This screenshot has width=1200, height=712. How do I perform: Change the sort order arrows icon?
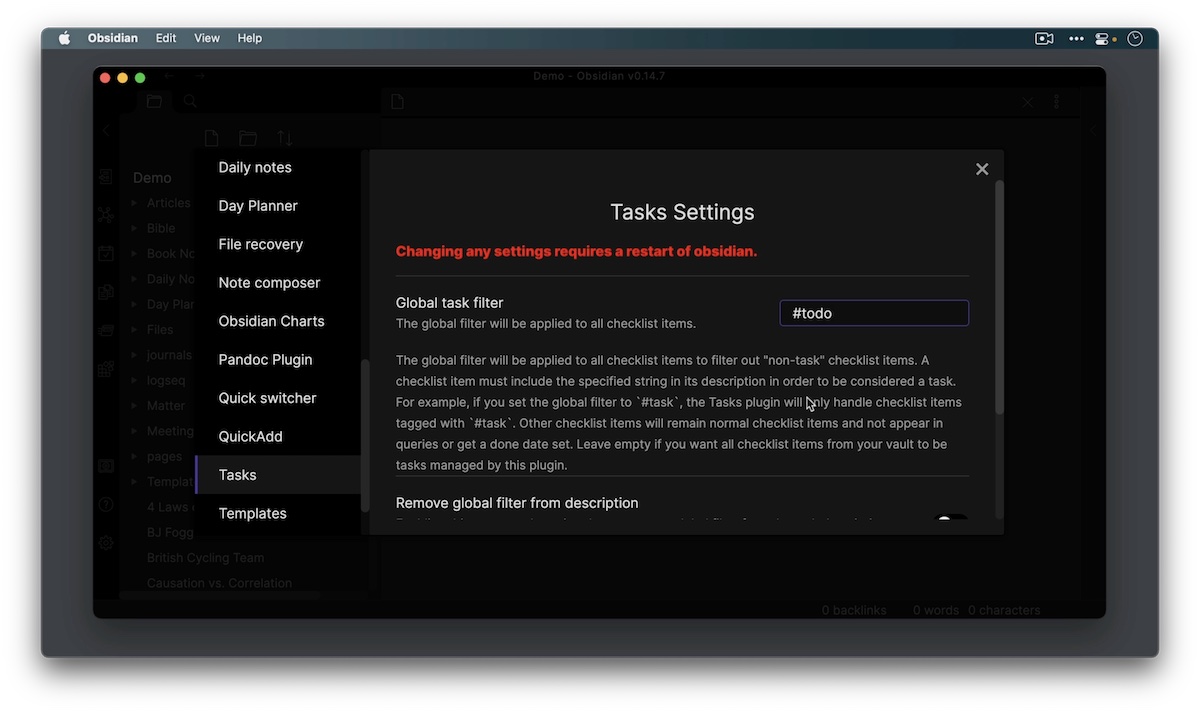(x=285, y=139)
